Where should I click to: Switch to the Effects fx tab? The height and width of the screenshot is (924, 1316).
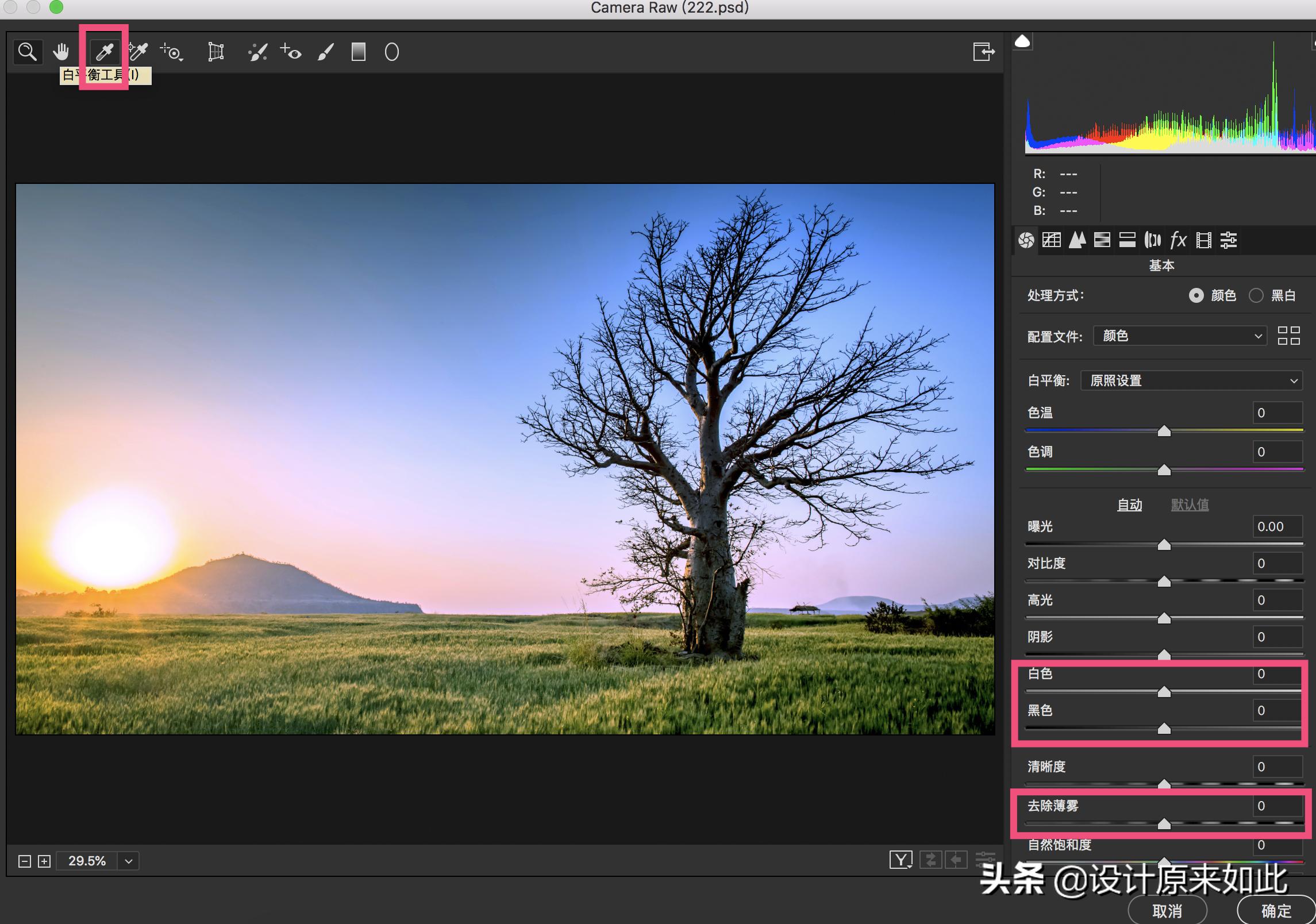1178,240
